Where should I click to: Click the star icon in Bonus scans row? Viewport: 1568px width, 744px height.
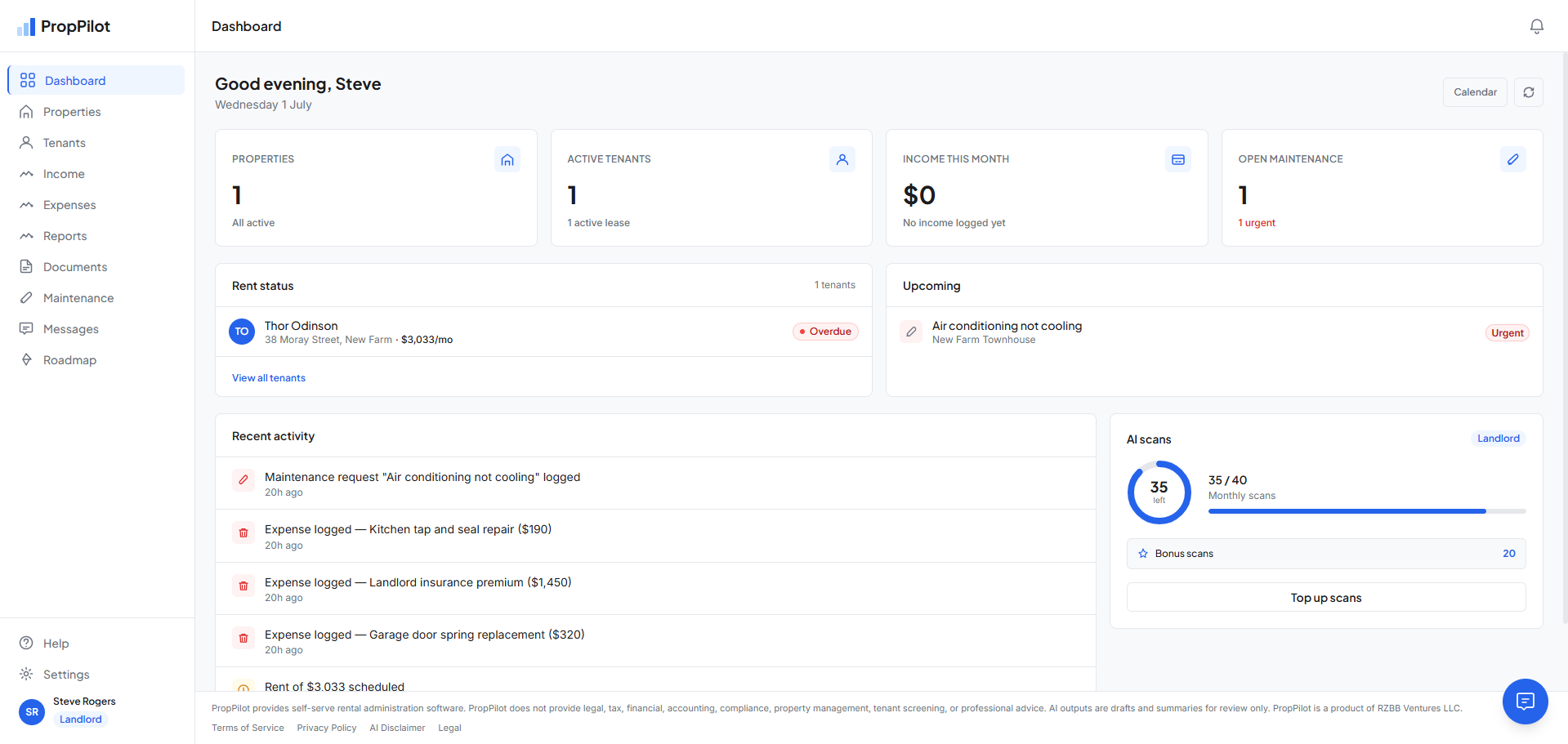tap(1143, 554)
